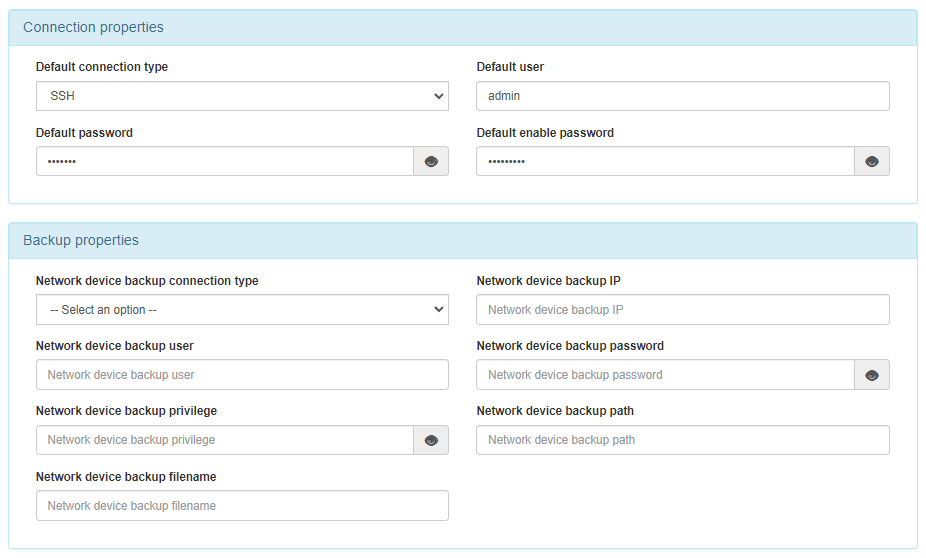Click the bold 'Default user' label text

[510, 67]
